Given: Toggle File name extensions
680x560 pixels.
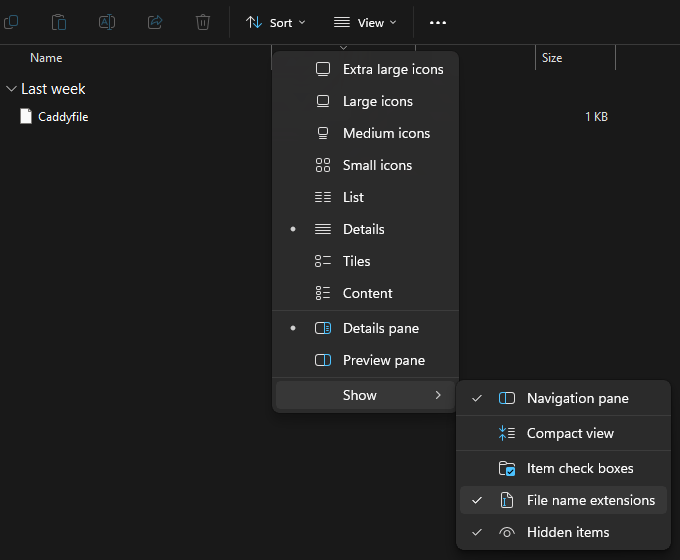Looking at the screenshot, I should [x=563, y=500].
